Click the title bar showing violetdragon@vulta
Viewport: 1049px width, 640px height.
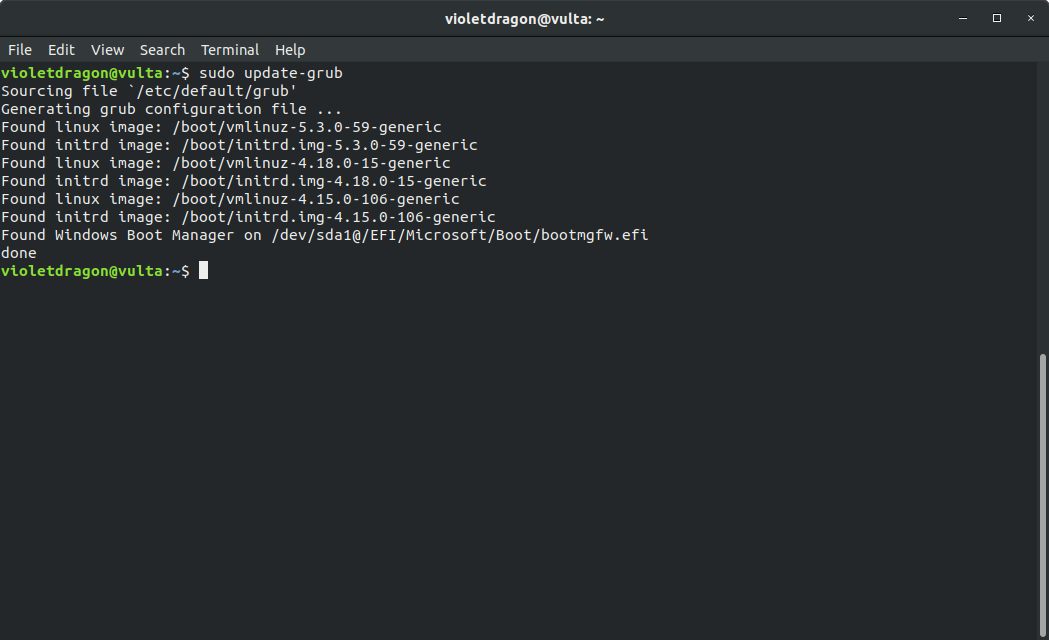click(x=524, y=18)
